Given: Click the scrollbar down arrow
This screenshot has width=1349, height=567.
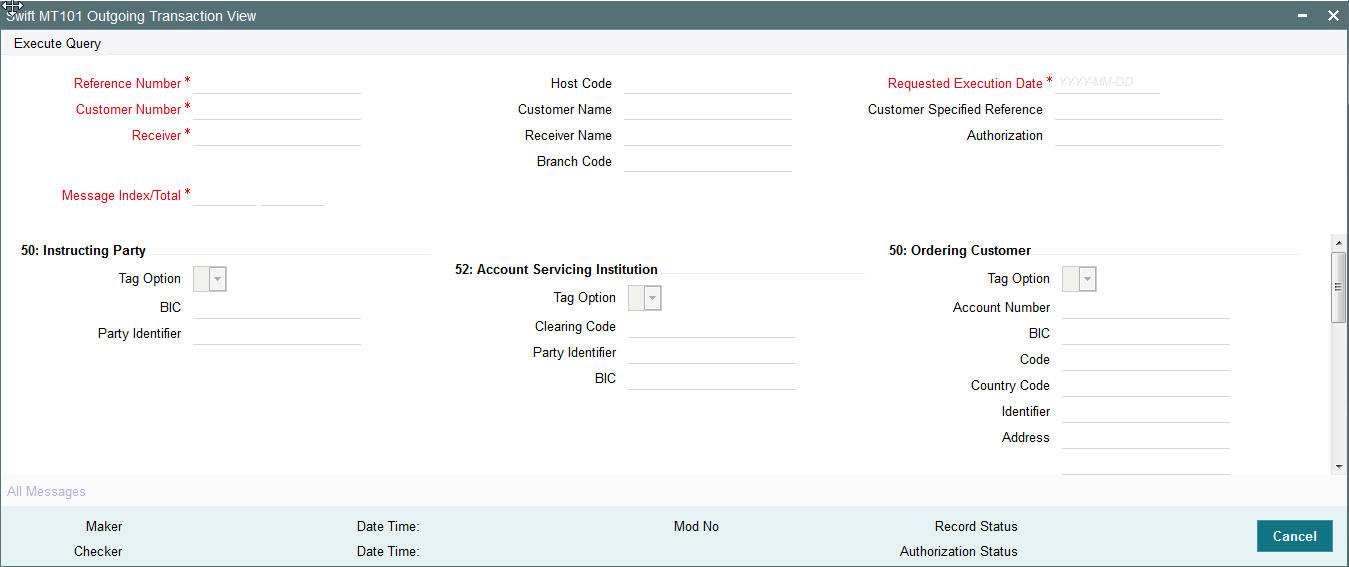Looking at the screenshot, I should click(x=1339, y=467).
